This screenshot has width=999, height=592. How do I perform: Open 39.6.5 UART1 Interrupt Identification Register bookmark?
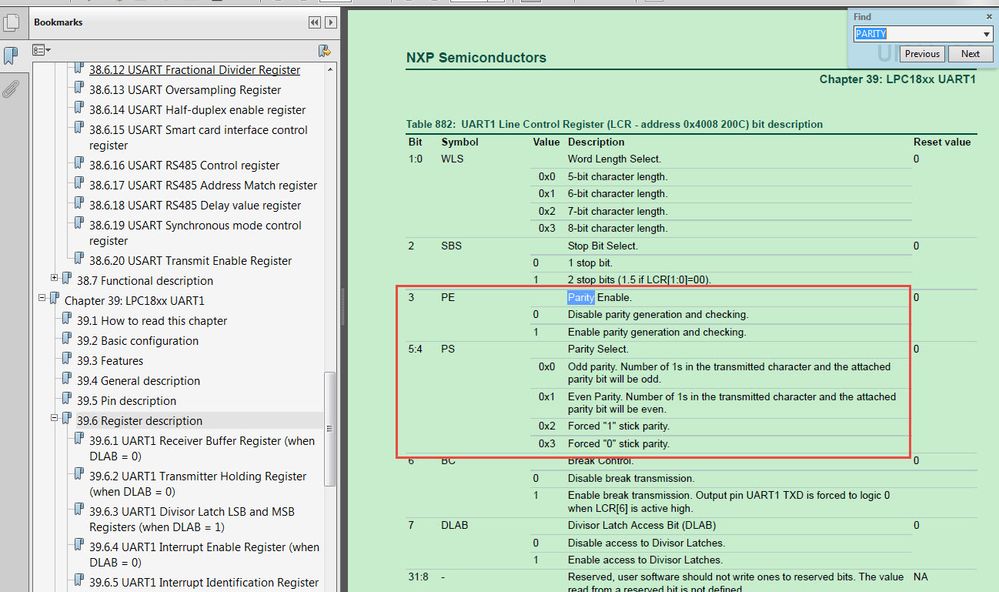tap(204, 582)
